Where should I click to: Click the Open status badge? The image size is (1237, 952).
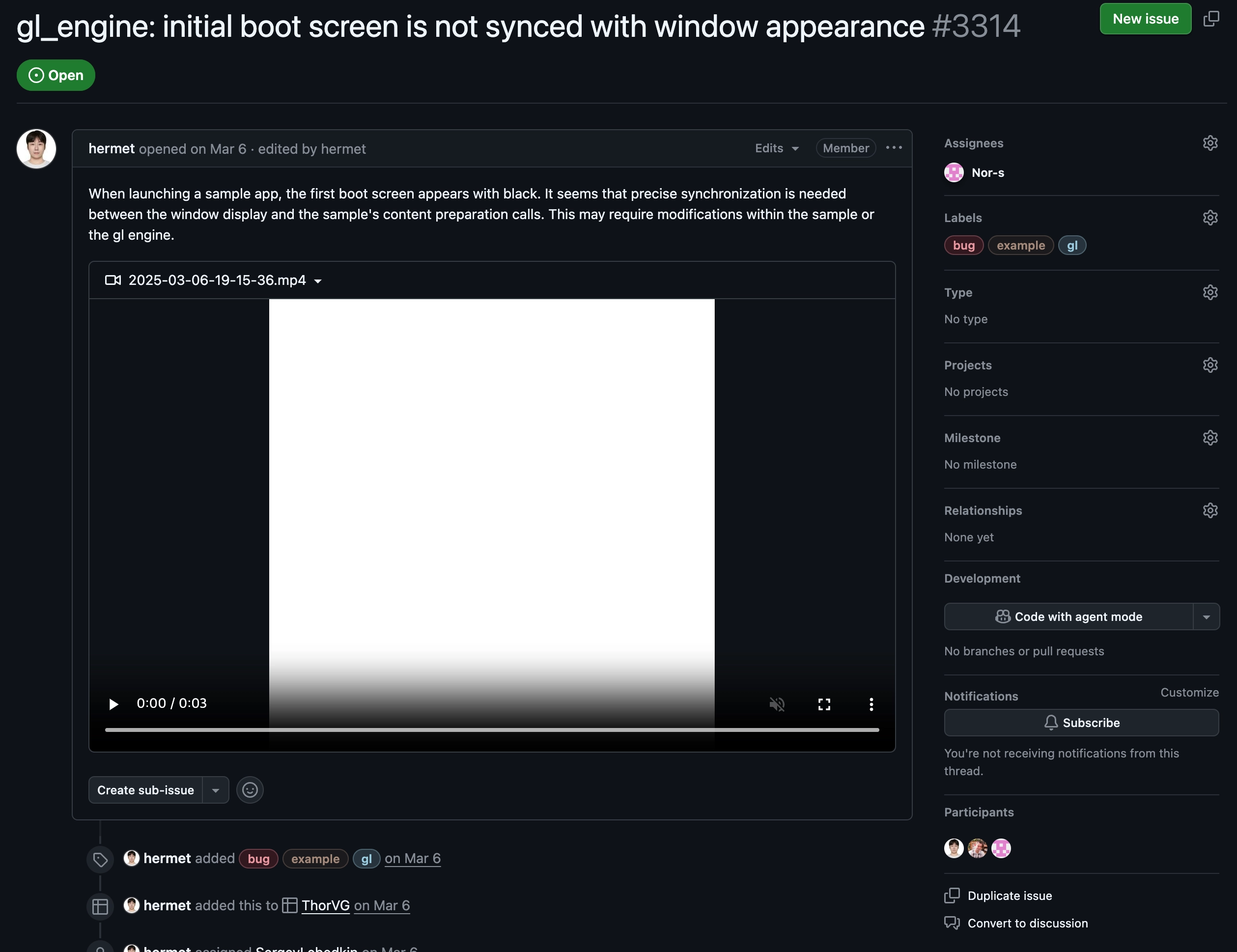(56, 75)
